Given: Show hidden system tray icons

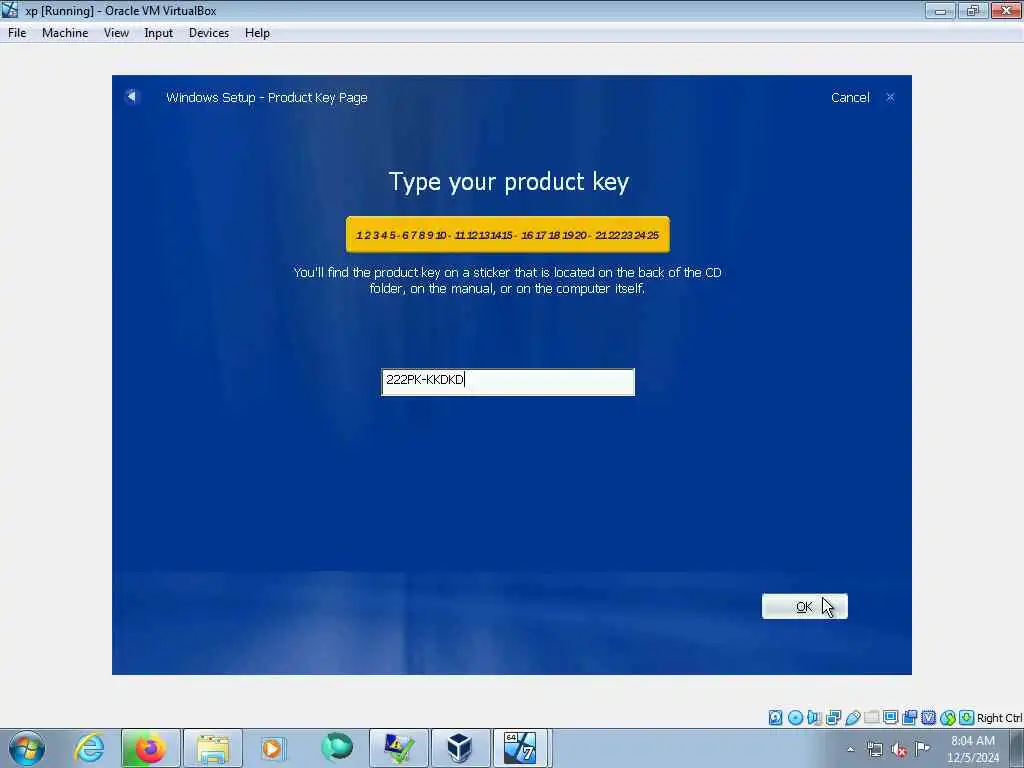Looking at the screenshot, I should (850, 749).
